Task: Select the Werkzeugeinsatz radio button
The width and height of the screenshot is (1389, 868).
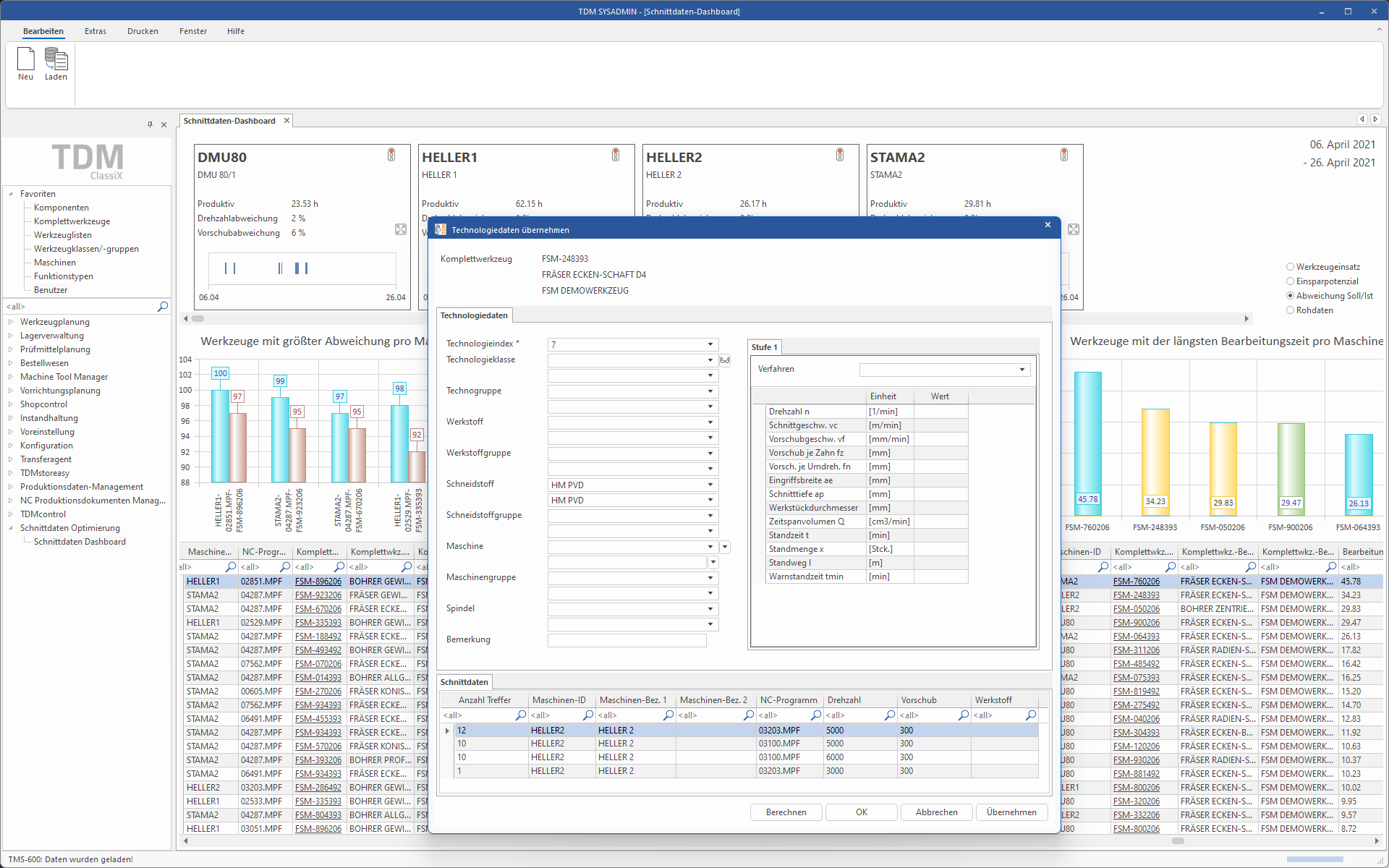Action: point(1290,267)
